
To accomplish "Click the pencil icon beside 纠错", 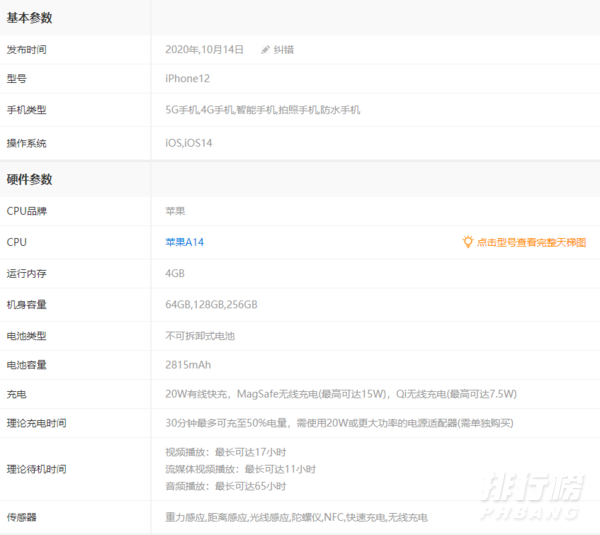I will pos(265,50).
